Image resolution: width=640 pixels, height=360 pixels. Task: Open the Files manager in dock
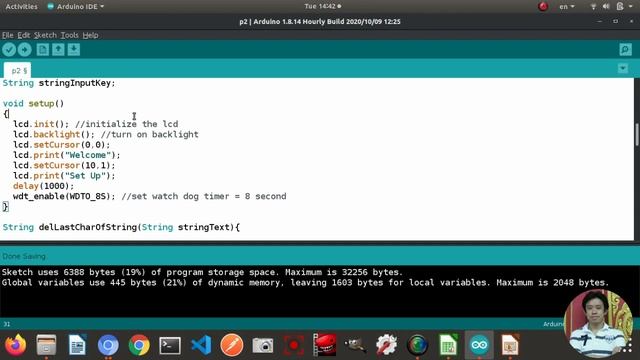pyautogui.click(x=46, y=345)
